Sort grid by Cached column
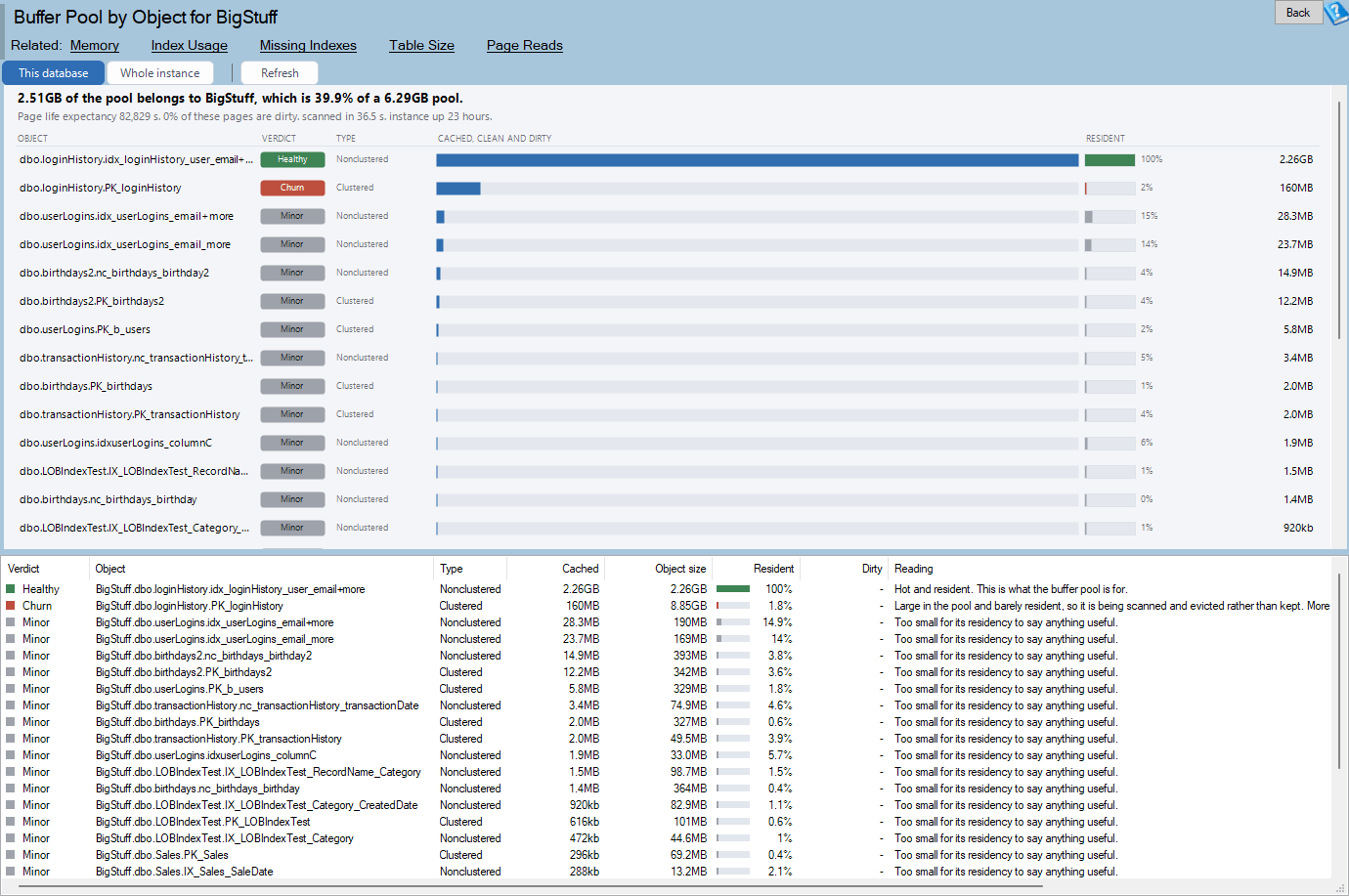Screen dimensions: 1349x896 555,569
